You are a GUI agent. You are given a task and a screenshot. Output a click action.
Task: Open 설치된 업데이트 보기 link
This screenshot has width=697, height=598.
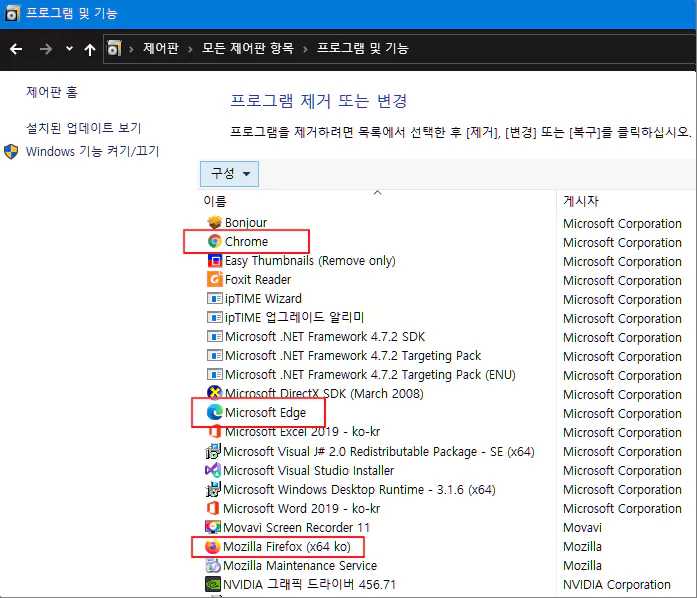pyautogui.click(x=84, y=128)
